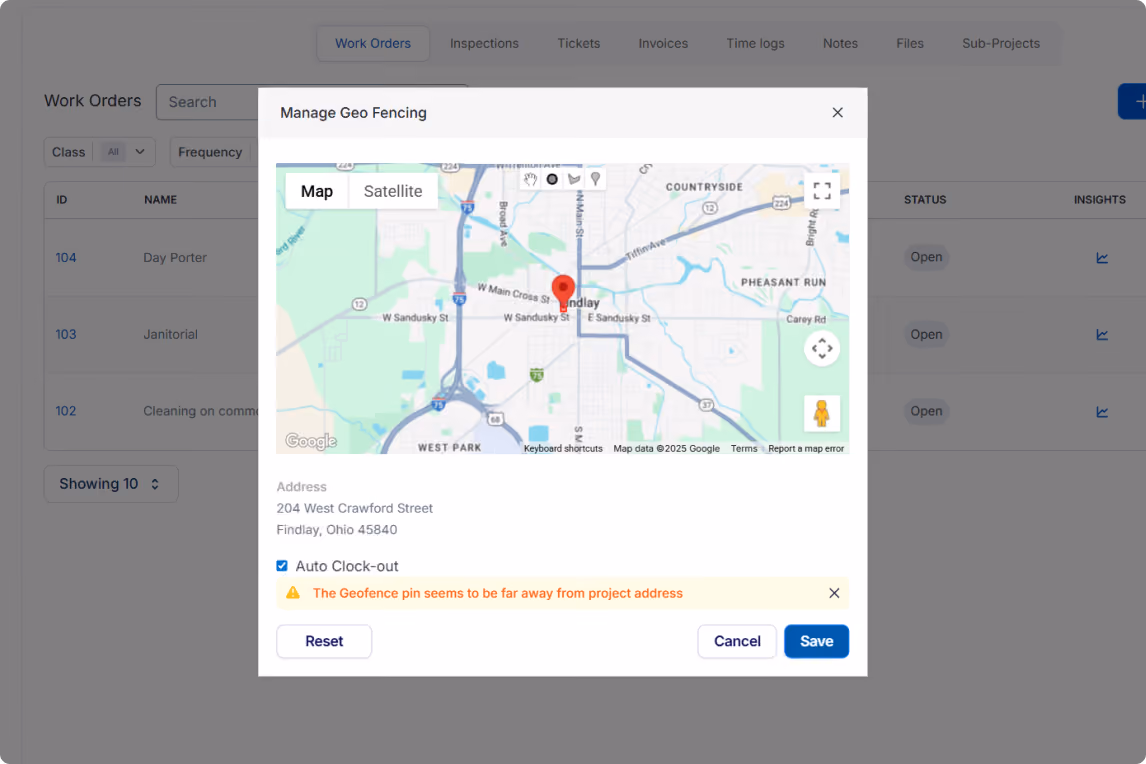Click Cancel in the geo fencing dialog

(x=737, y=641)
